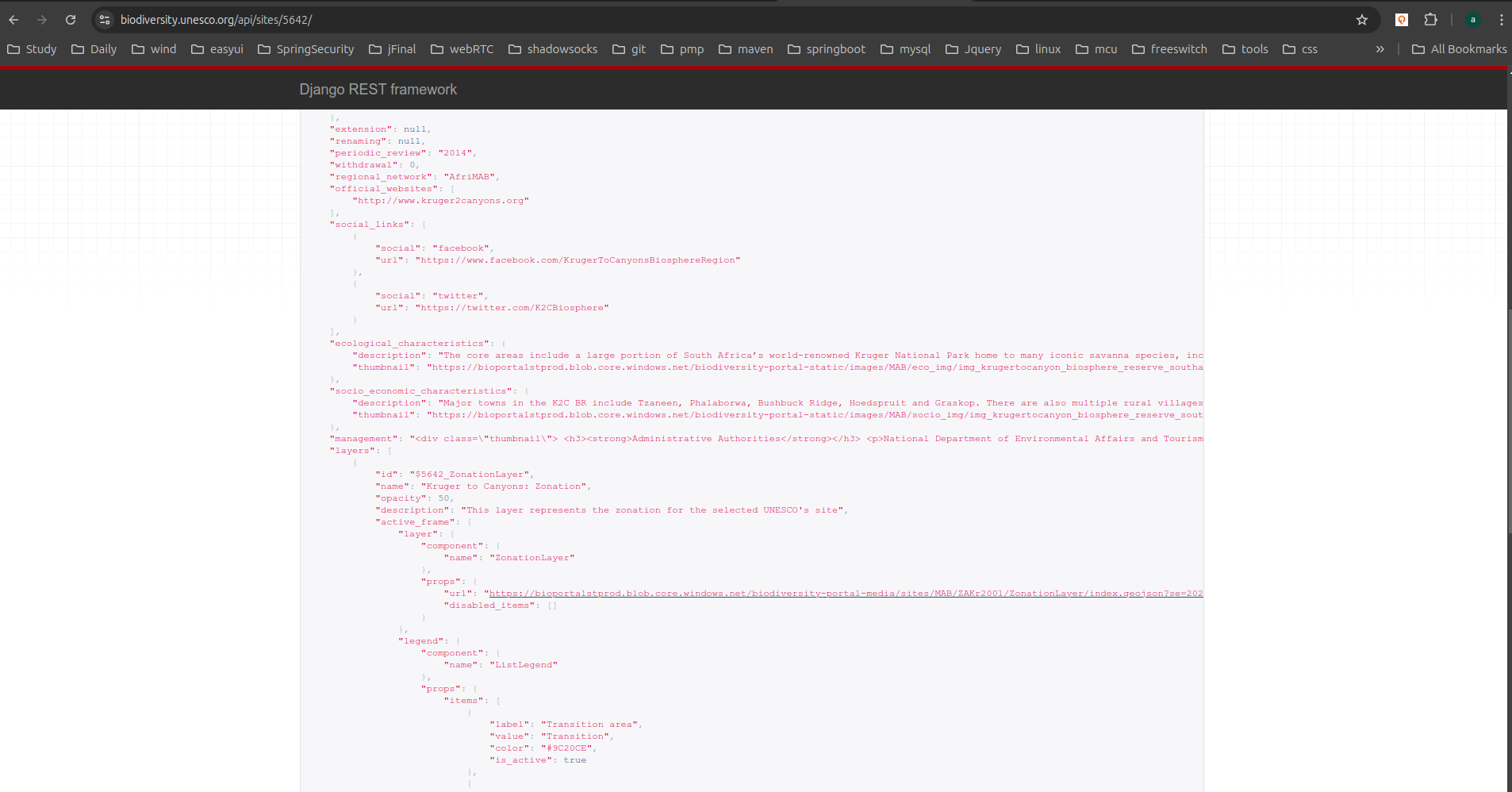Bookmark this page with the star icon
1512x792 pixels.
(x=1362, y=20)
